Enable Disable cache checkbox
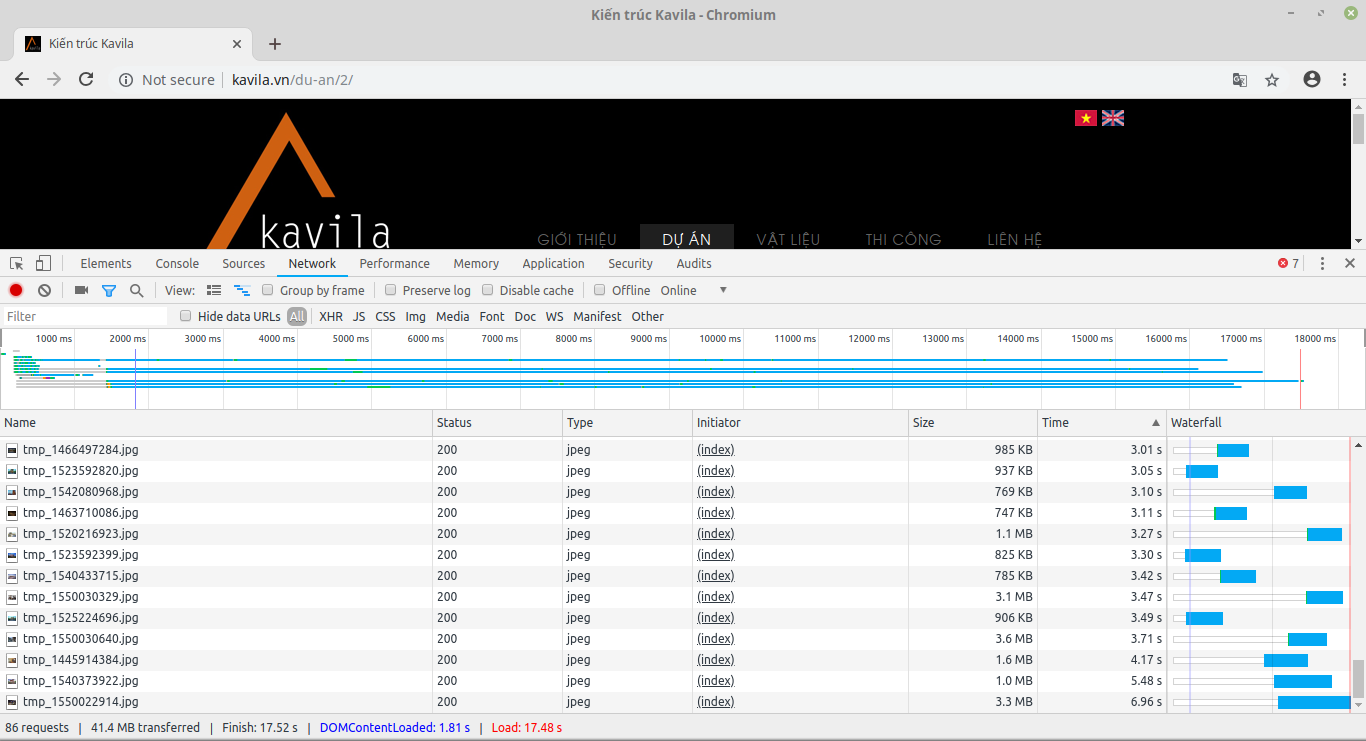1366x741 pixels. tap(488, 290)
